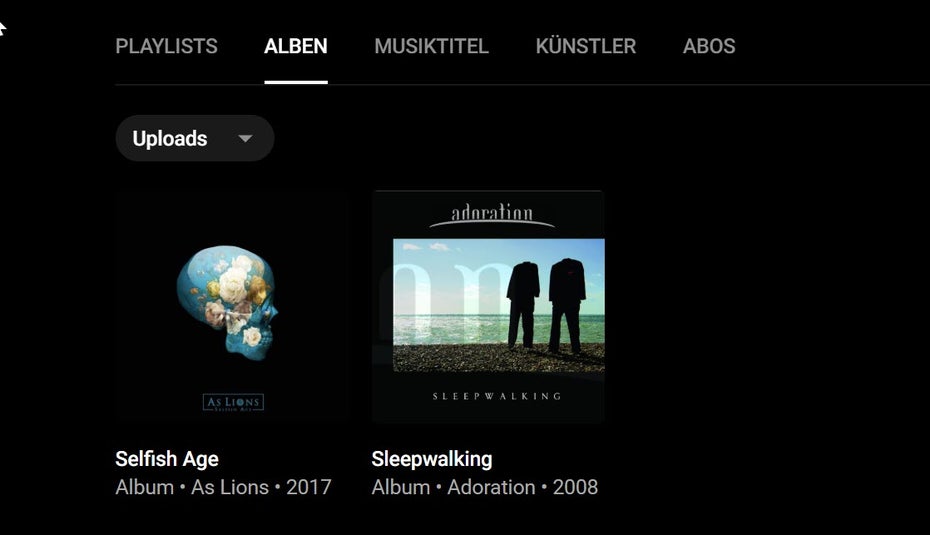
Task: Click the 2017 year under Selfish Age
Action: (308, 487)
